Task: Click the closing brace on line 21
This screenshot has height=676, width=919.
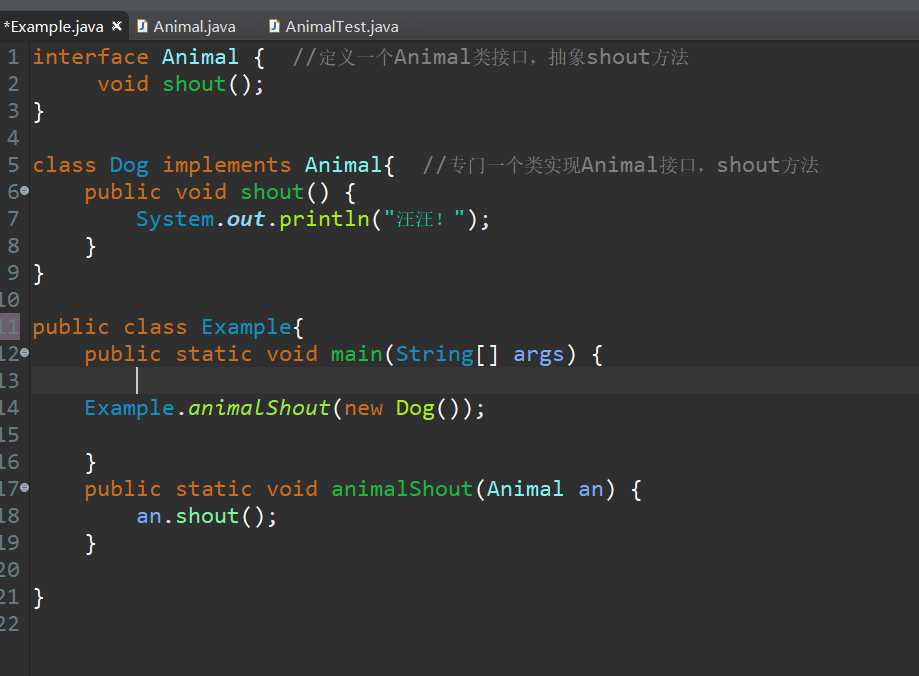Action: coord(38,598)
